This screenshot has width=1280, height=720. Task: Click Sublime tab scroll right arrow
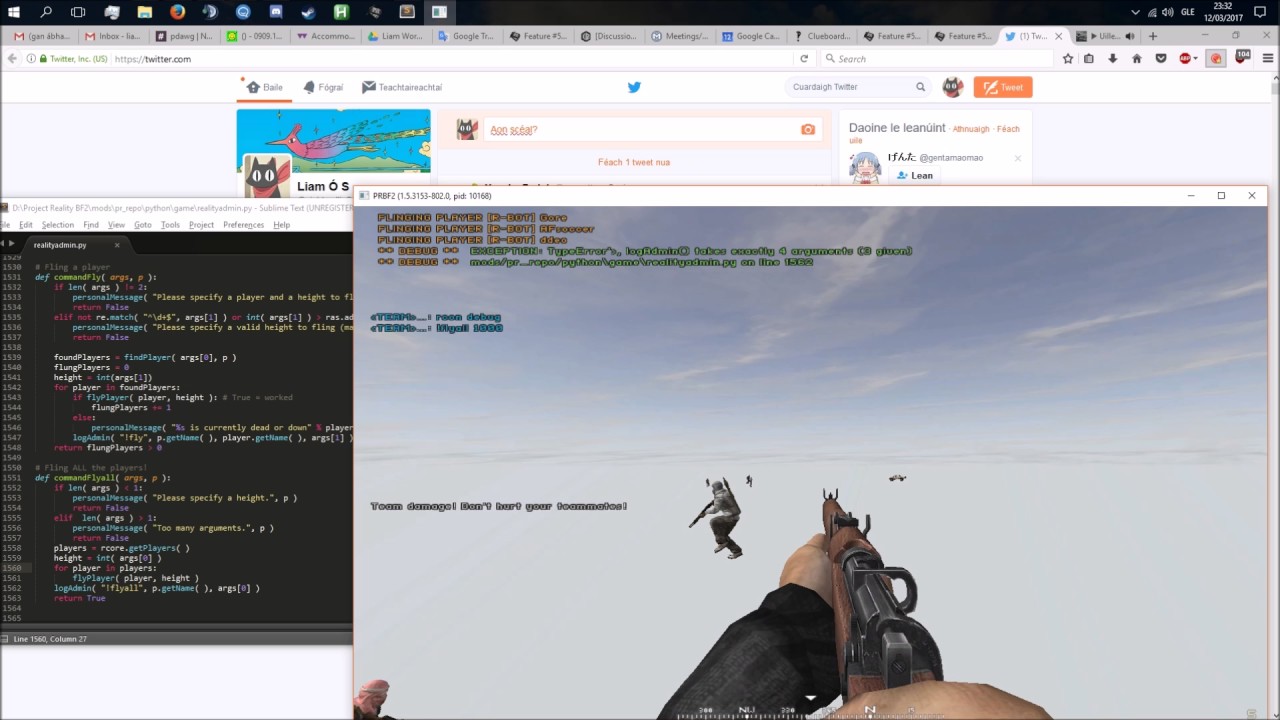[14, 244]
